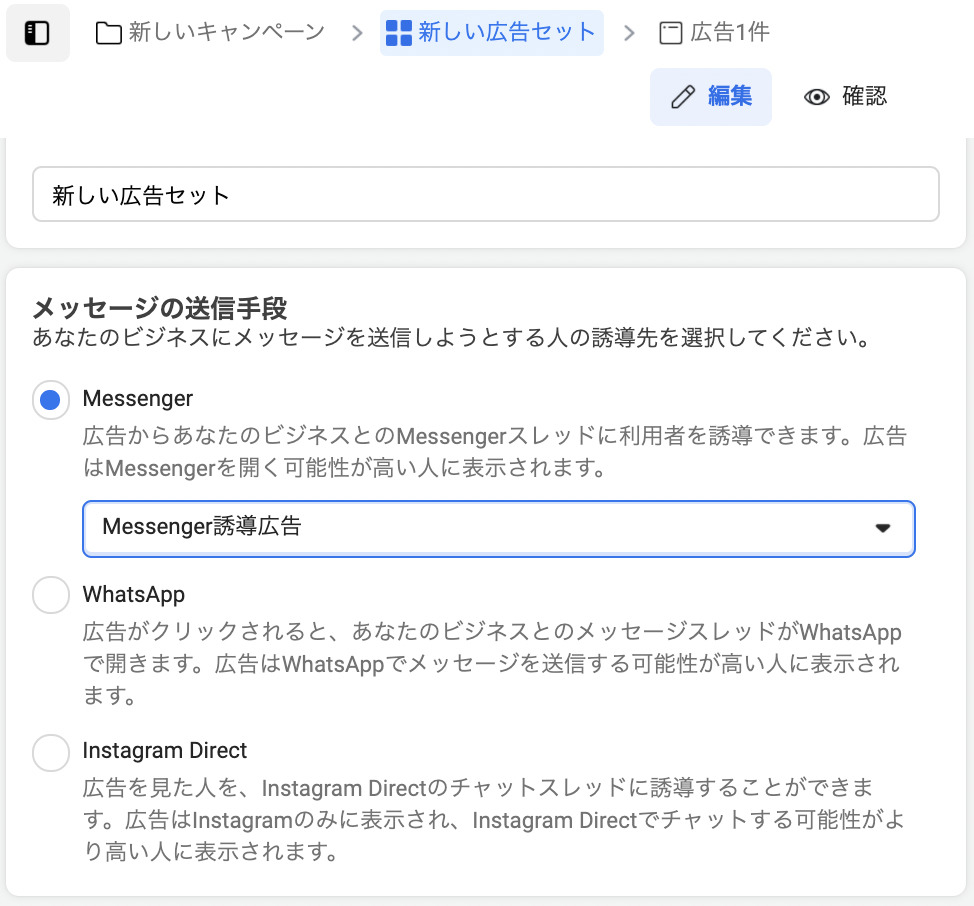Switch to the 編集 tab
974x906 pixels.
point(710,97)
